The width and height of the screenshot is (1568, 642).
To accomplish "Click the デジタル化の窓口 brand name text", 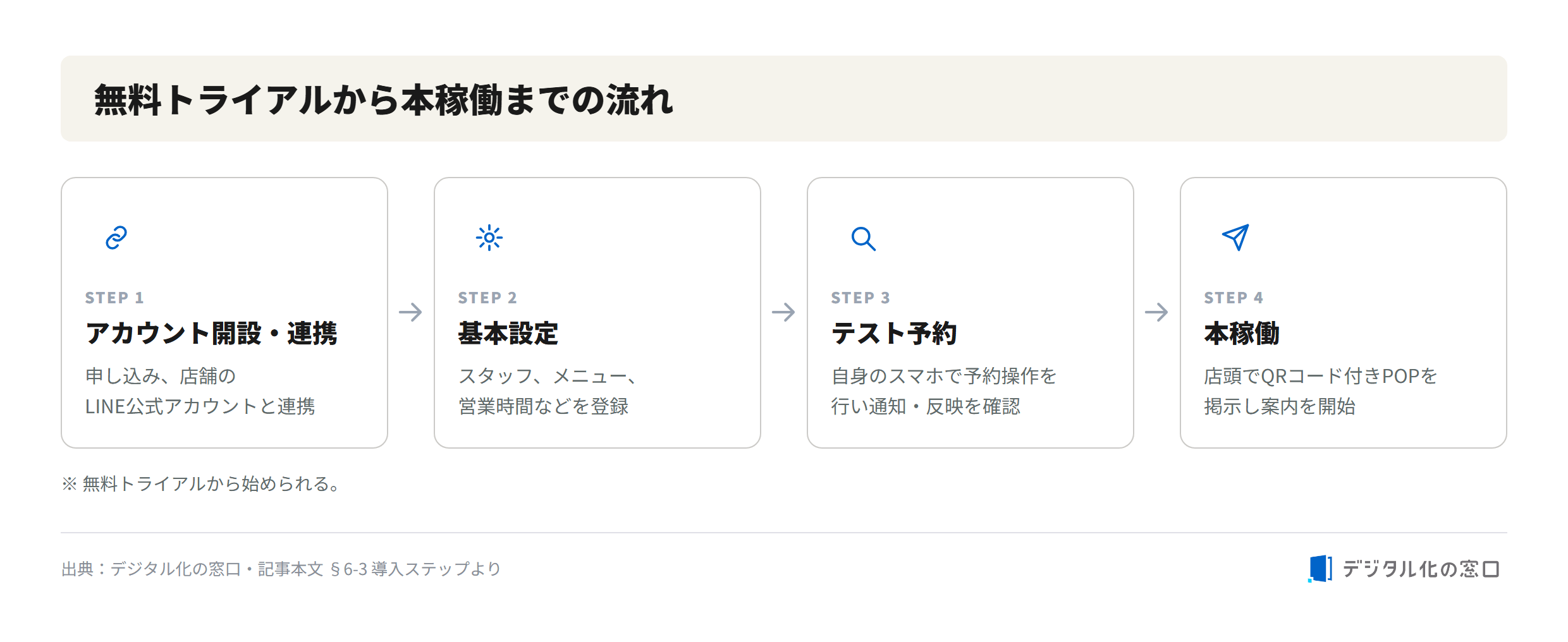I will pyautogui.click(x=1421, y=569).
